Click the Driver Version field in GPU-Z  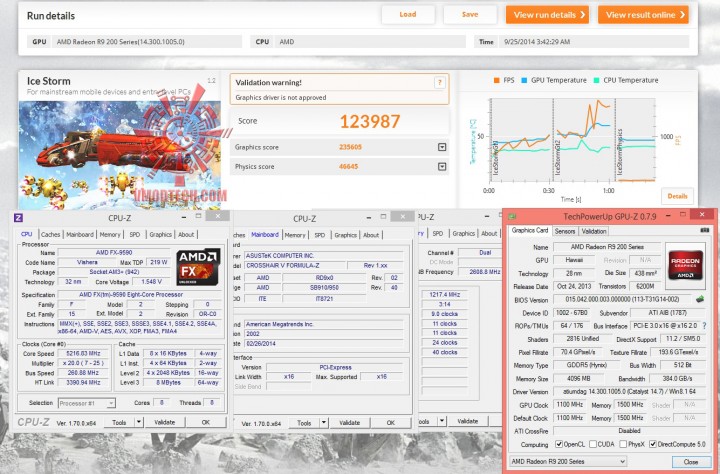point(630,392)
